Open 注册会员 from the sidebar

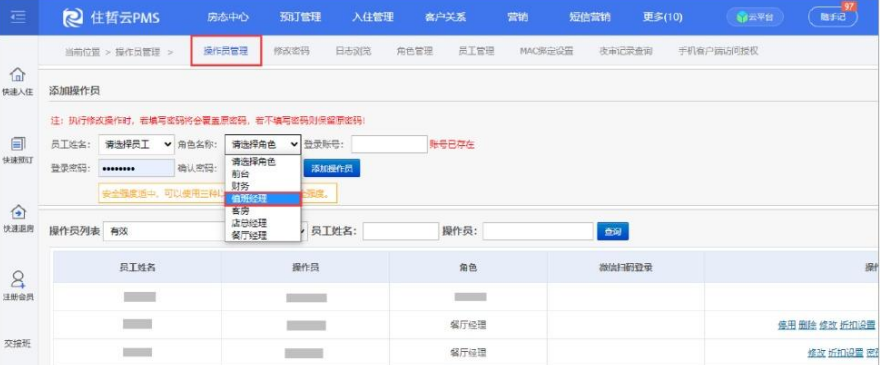pos(18,286)
